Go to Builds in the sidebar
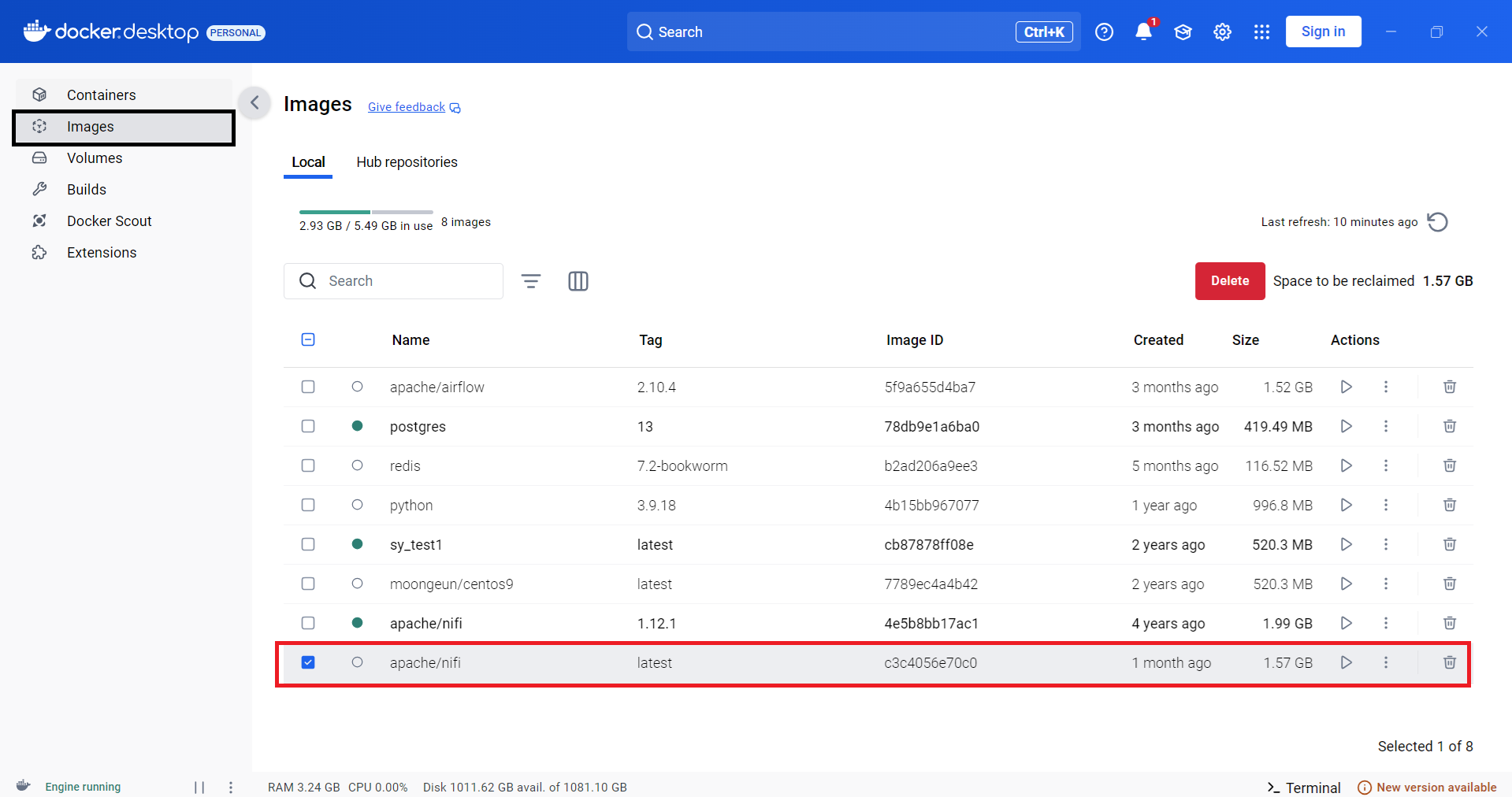The height and width of the screenshot is (797, 1512). tap(124, 189)
